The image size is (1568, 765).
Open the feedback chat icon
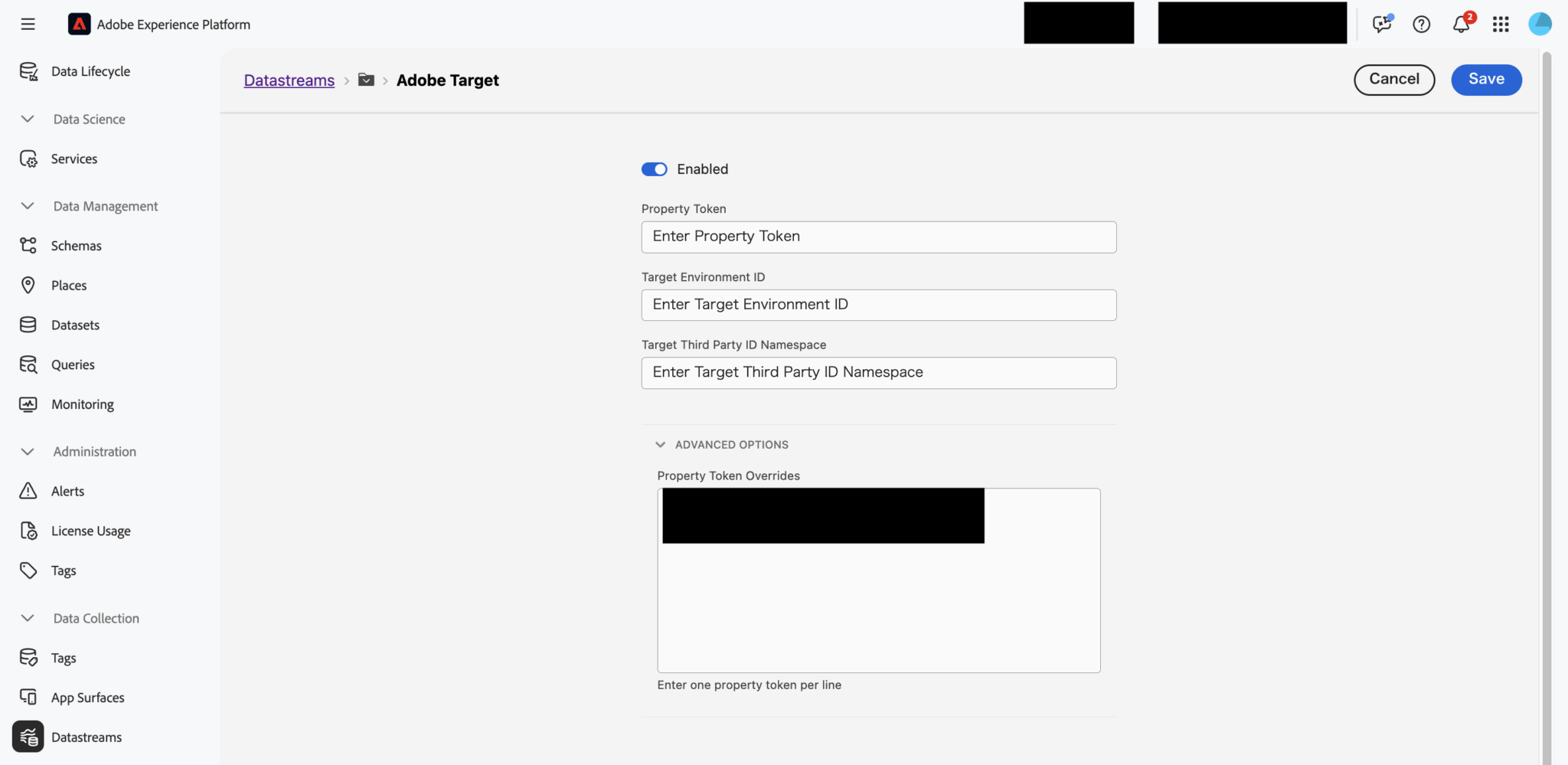[1382, 24]
